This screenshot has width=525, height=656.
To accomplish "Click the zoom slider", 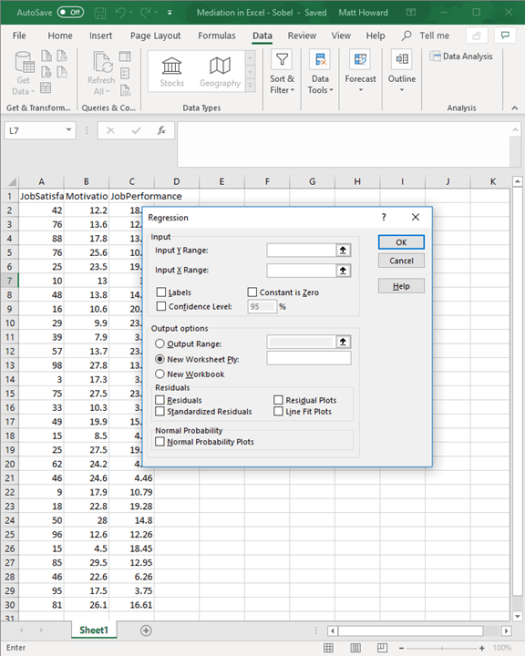I will coord(442,648).
